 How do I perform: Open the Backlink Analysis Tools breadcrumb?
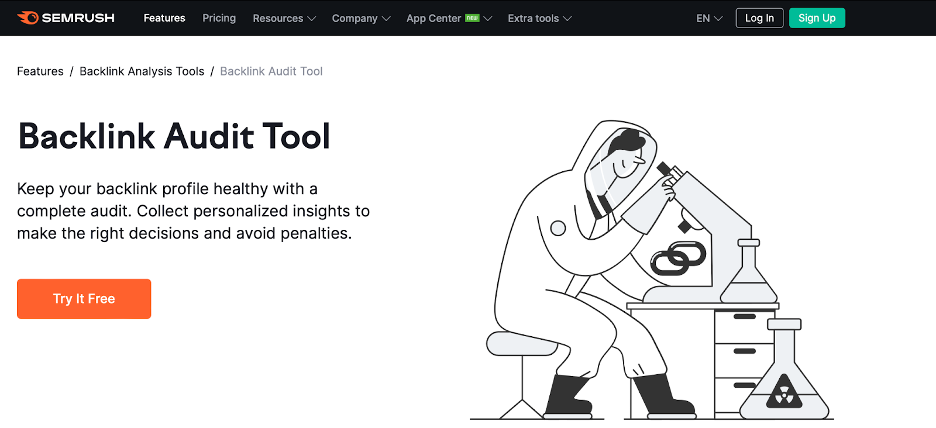tap(142, 71)
